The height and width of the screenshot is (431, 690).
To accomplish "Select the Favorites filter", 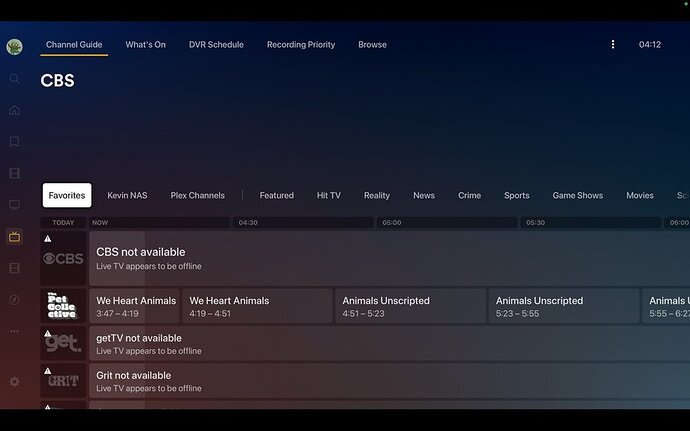I will 67,195.
